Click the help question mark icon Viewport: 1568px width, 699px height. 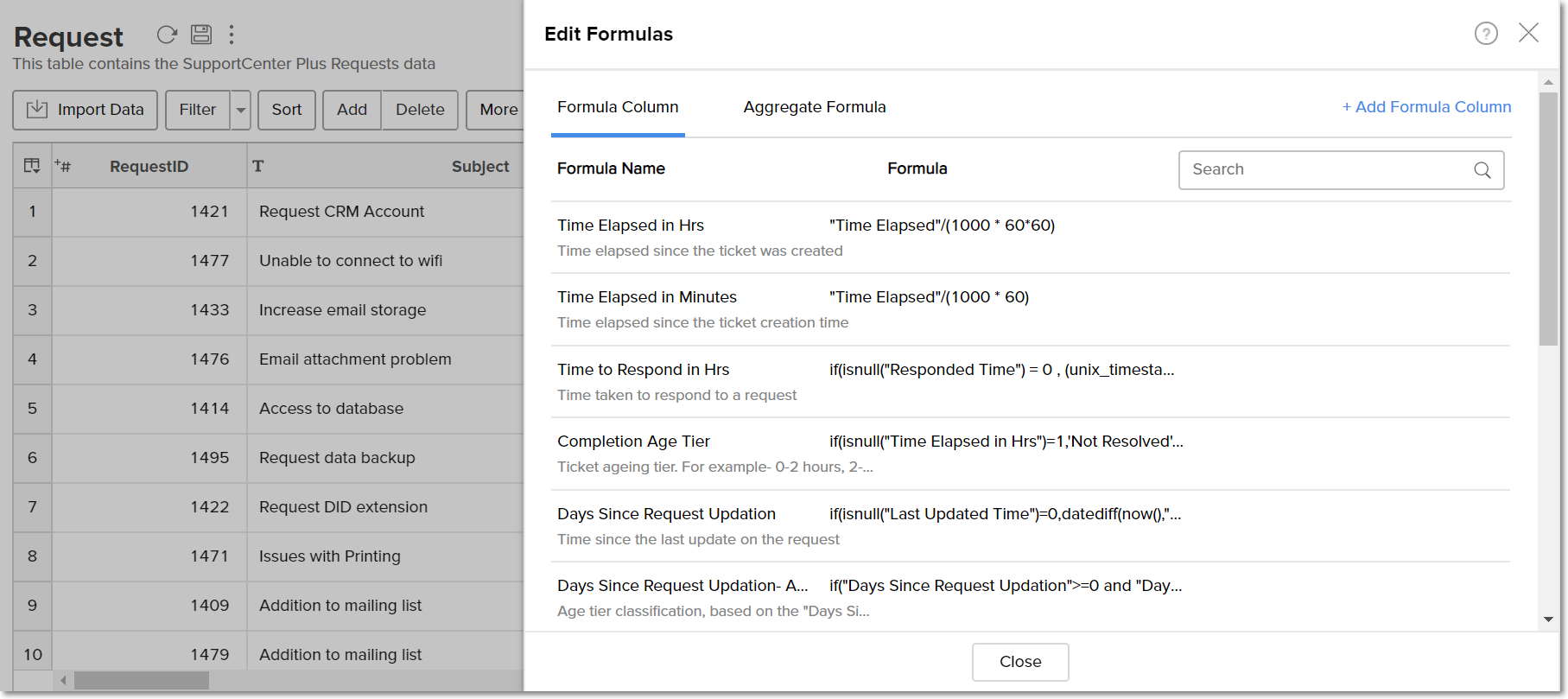[x=1485, y=34]
